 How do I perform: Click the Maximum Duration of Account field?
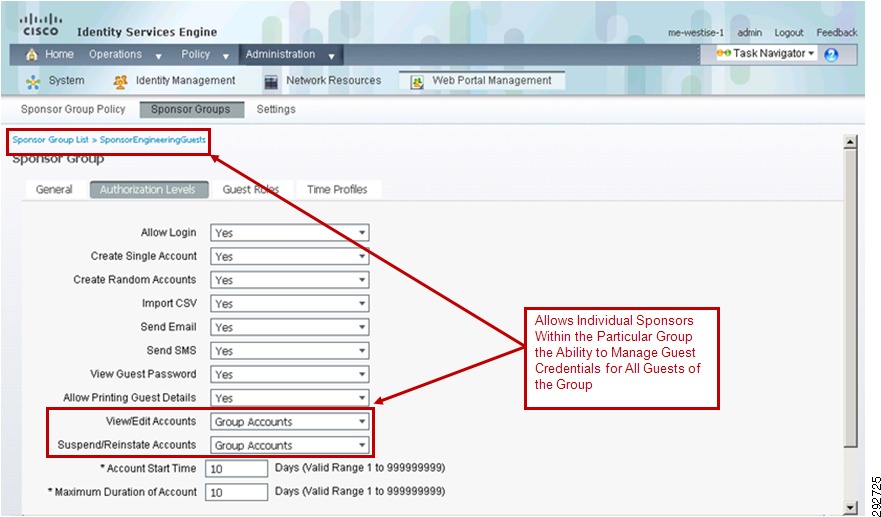pyautogui.click(x=237, y=492)
